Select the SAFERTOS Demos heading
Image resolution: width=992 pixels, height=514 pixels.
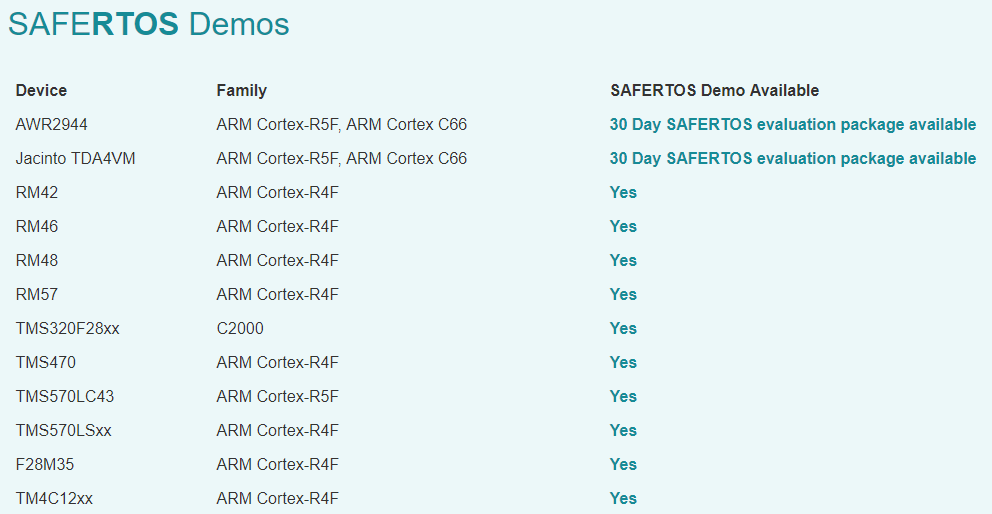(149, 24)
